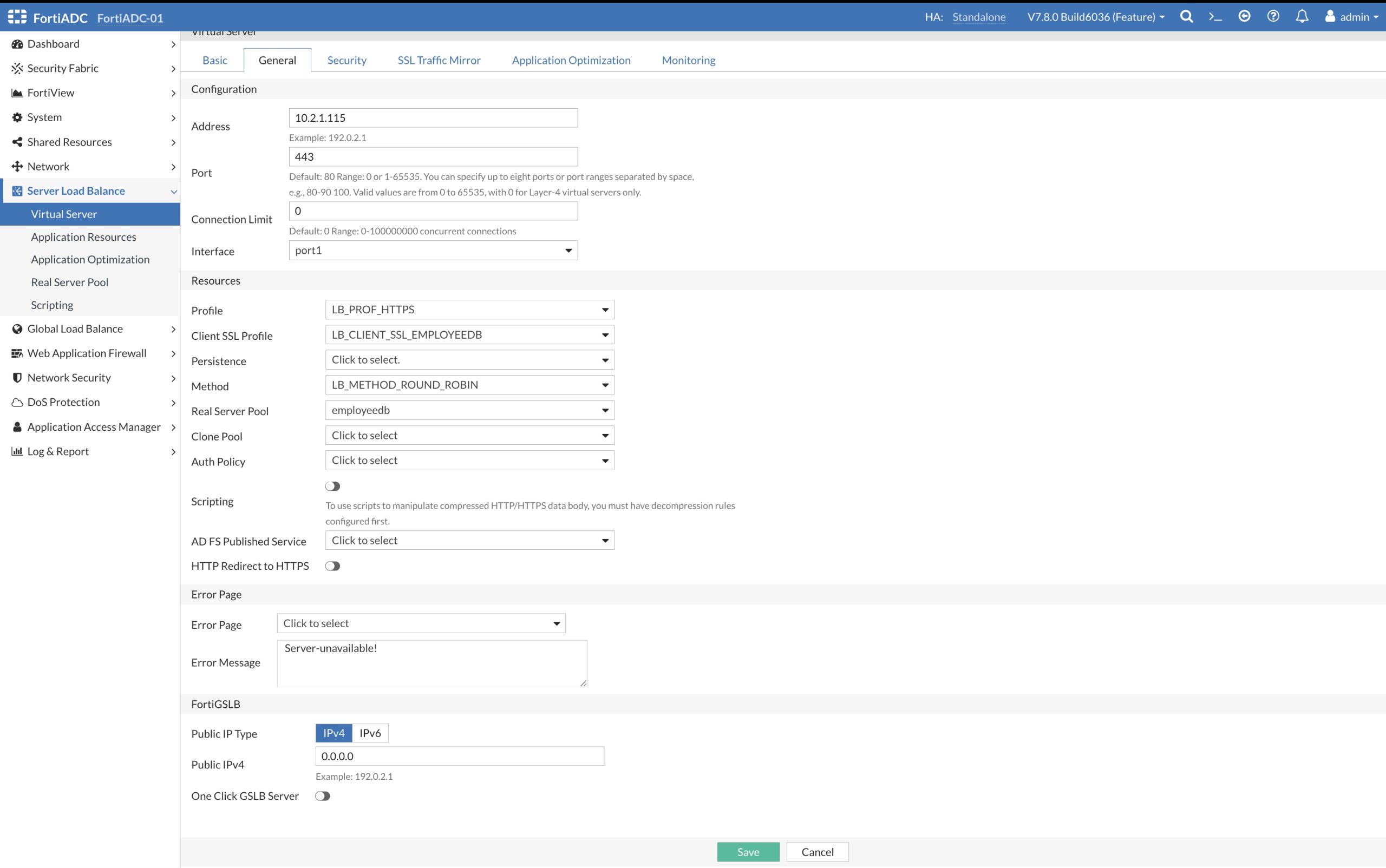Click the help question mark icon
The image size is (1386, 868).
(1273, 16)
